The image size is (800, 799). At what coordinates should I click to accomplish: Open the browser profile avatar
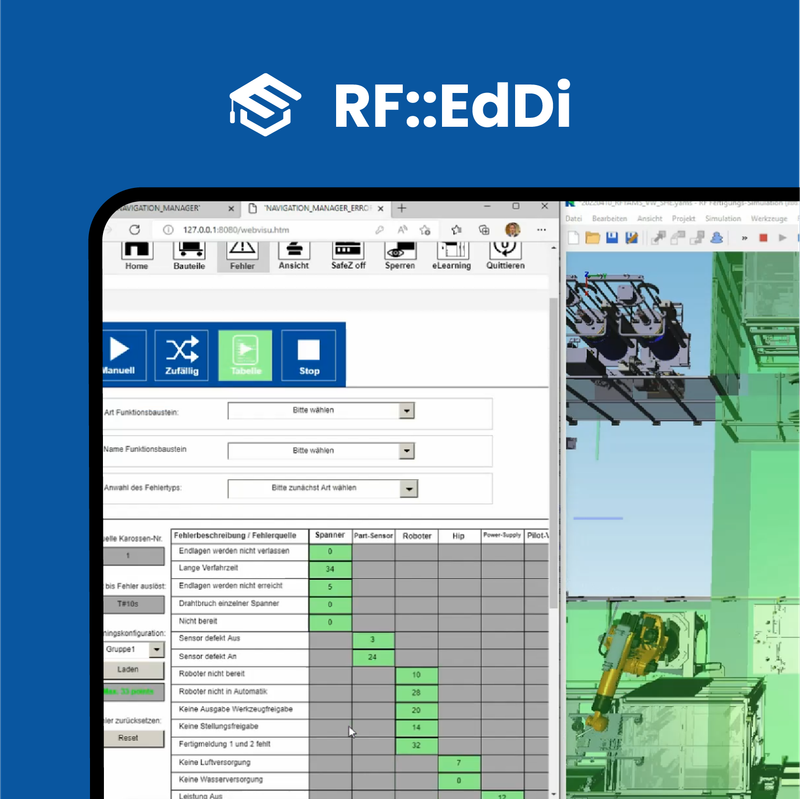513,230
